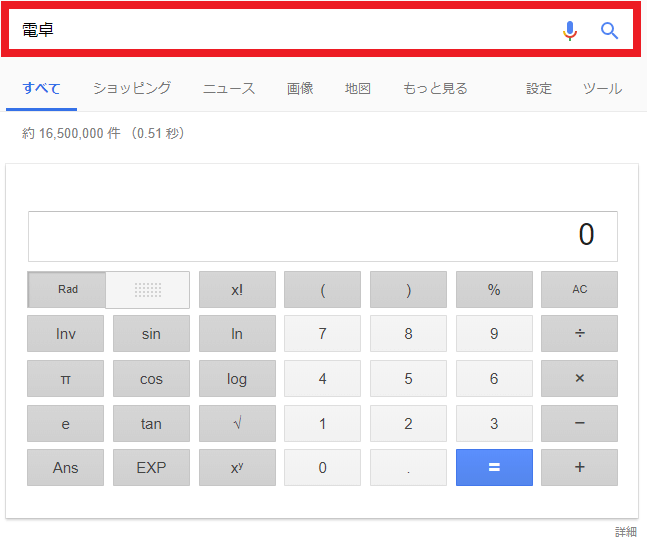The height and width of the screenshot is (546, 647).
Task: Click the number 5 key
Action: click(408, 378)
